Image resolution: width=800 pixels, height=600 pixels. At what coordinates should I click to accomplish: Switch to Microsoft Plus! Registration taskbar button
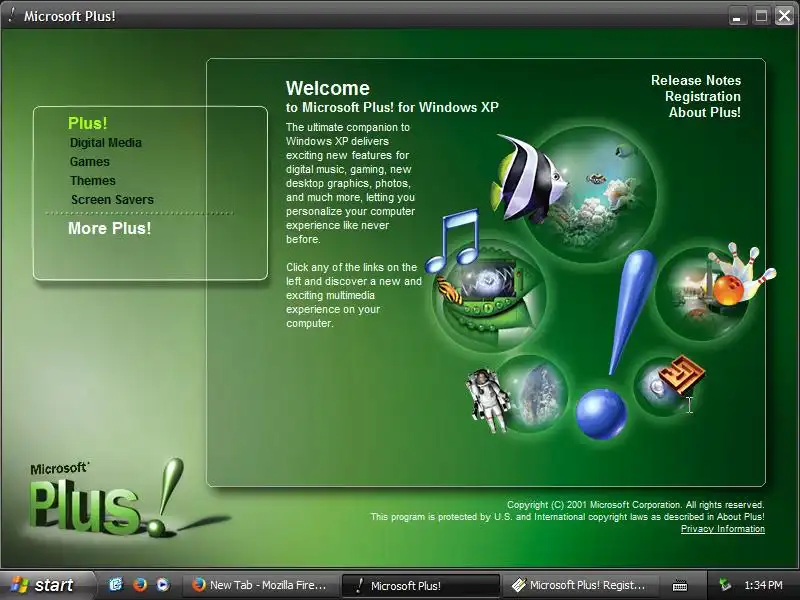coord(580,585)
